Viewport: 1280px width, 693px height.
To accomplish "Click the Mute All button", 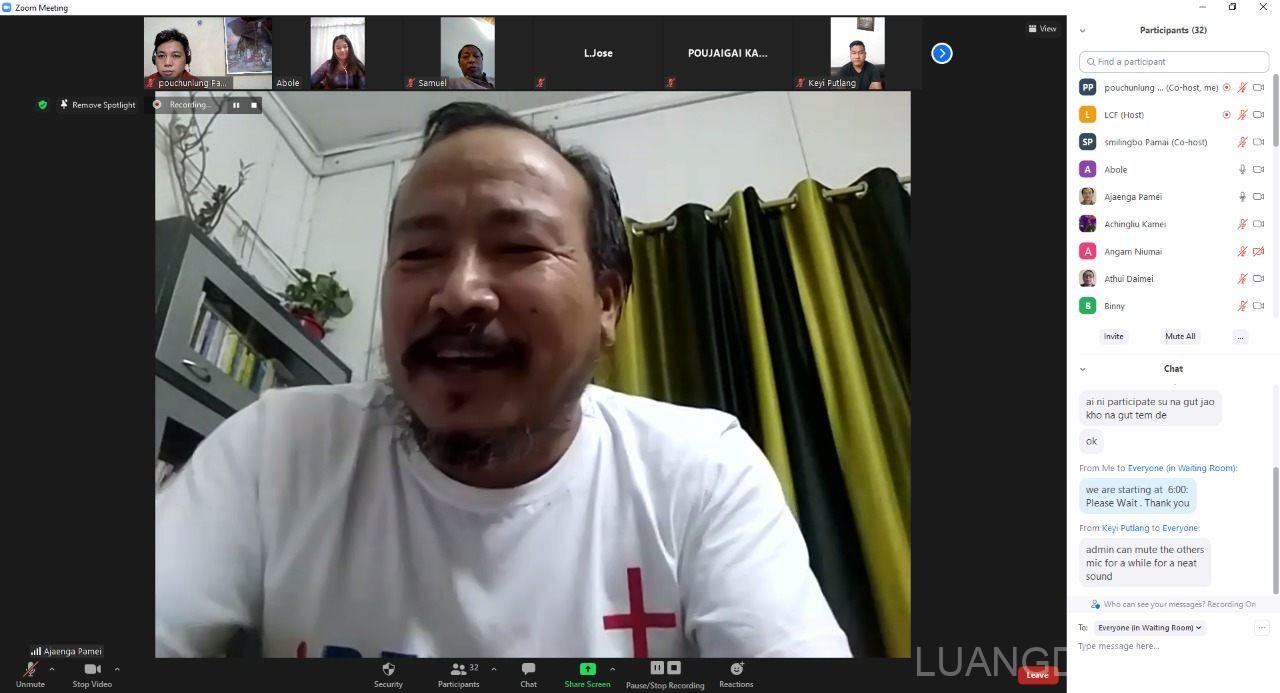I will [x=1180, y=337].
